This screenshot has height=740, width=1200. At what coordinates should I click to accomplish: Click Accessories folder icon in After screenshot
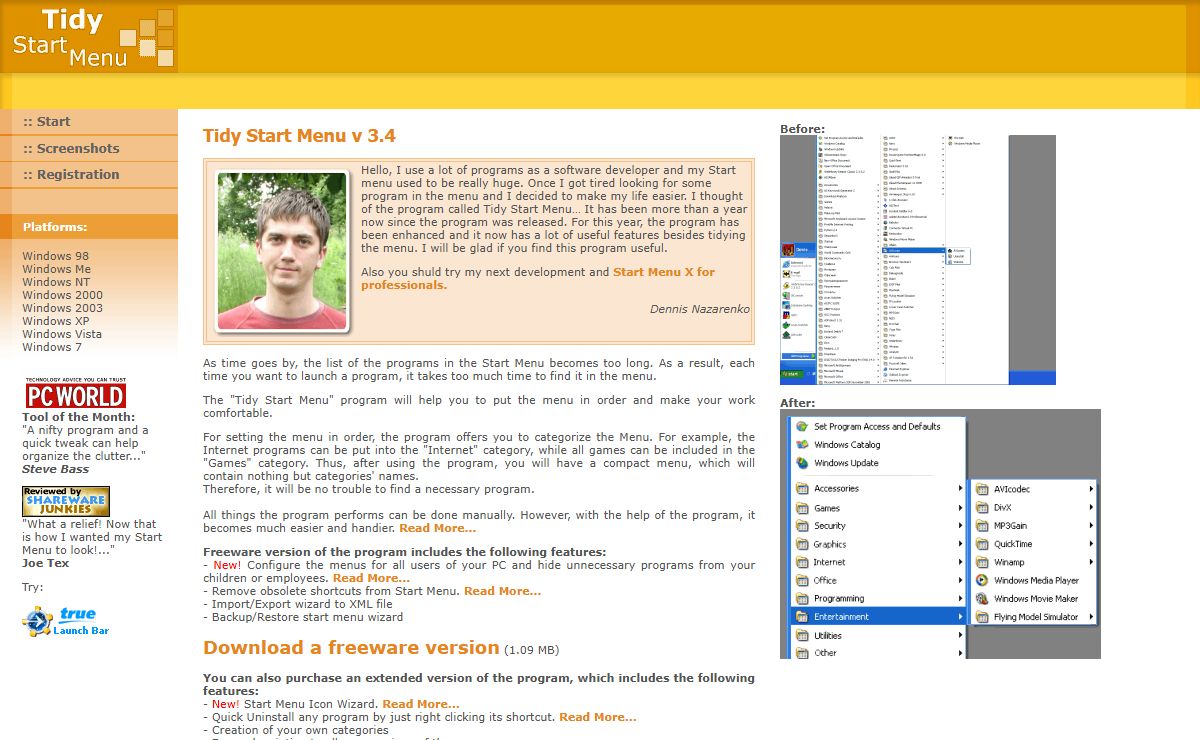802,488
